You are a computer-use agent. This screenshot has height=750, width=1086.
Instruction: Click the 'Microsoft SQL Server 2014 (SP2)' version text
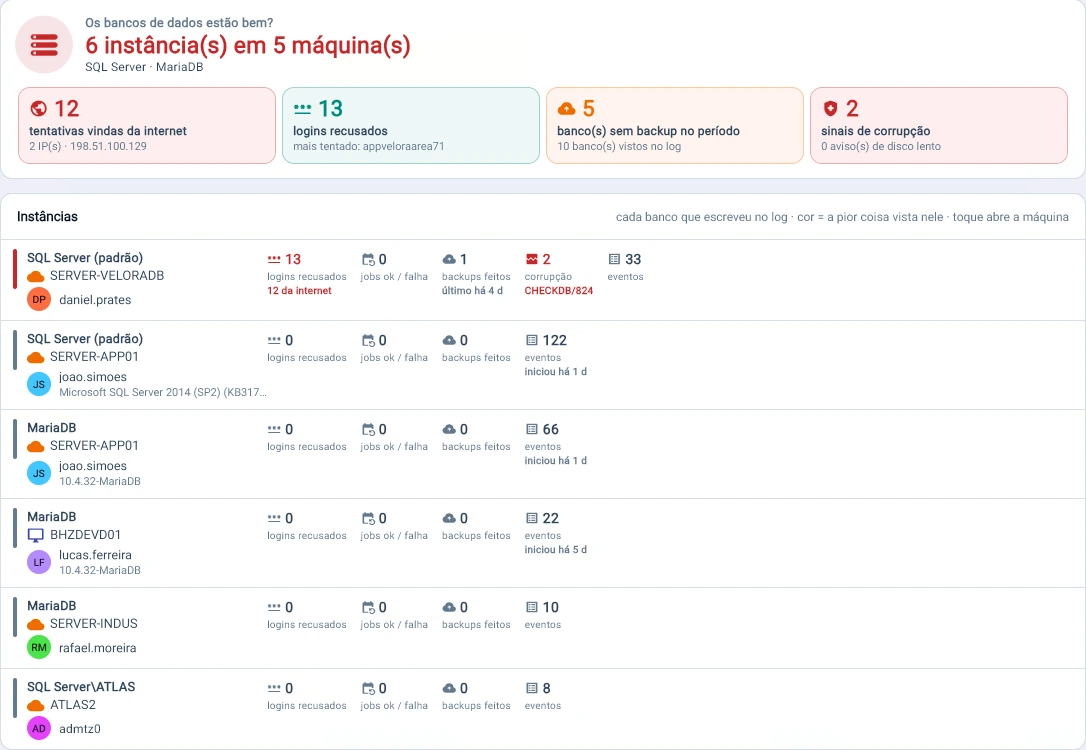pyautogui.click(x=162, y=392)
